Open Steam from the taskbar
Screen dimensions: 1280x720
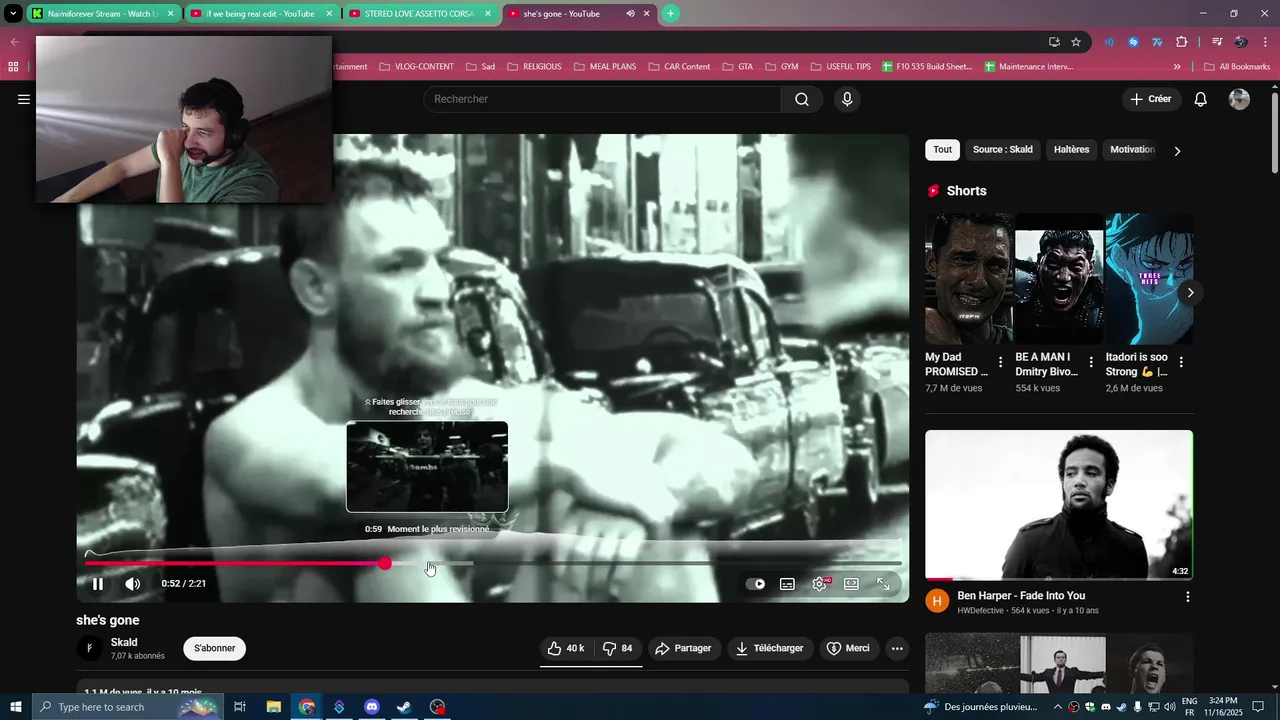pyautogui.click(x=404, y=707)
